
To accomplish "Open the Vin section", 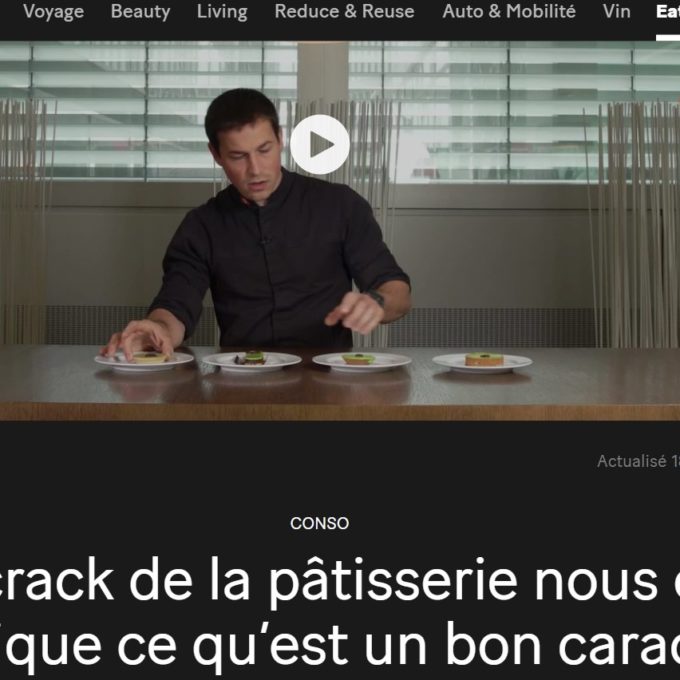I will 616,12.
